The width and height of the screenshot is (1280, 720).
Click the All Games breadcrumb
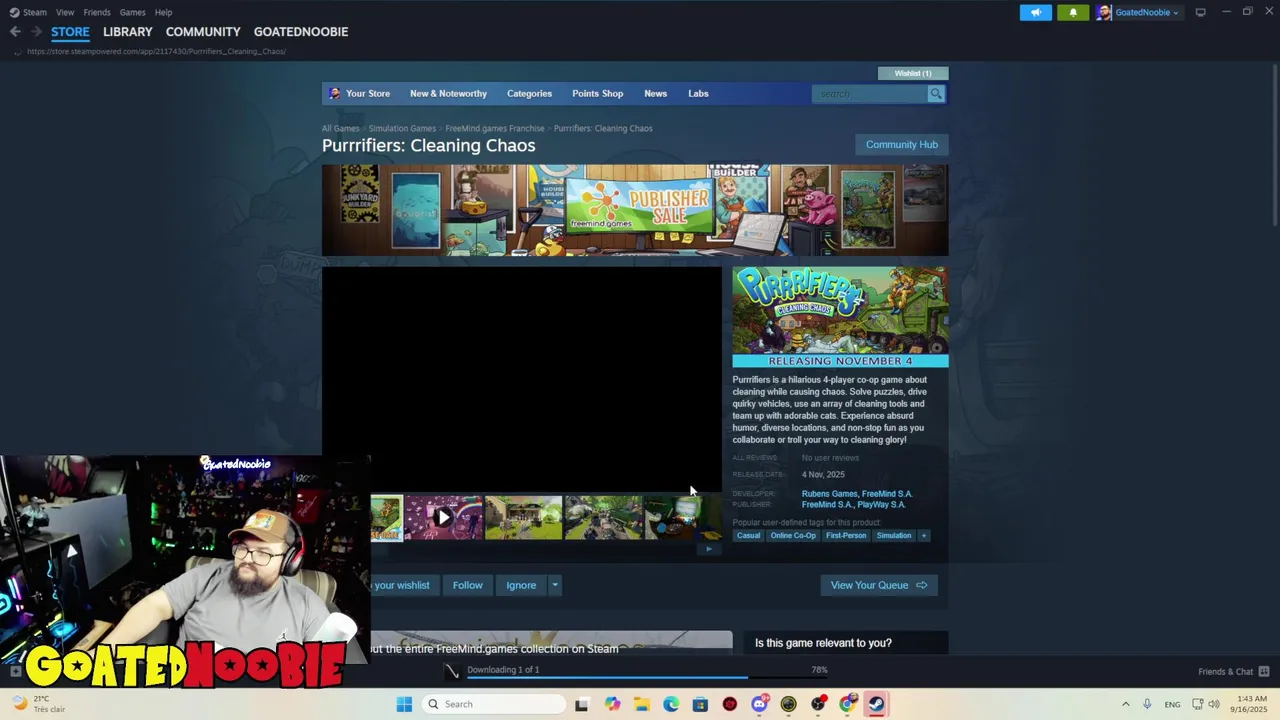tap(340, 129)
